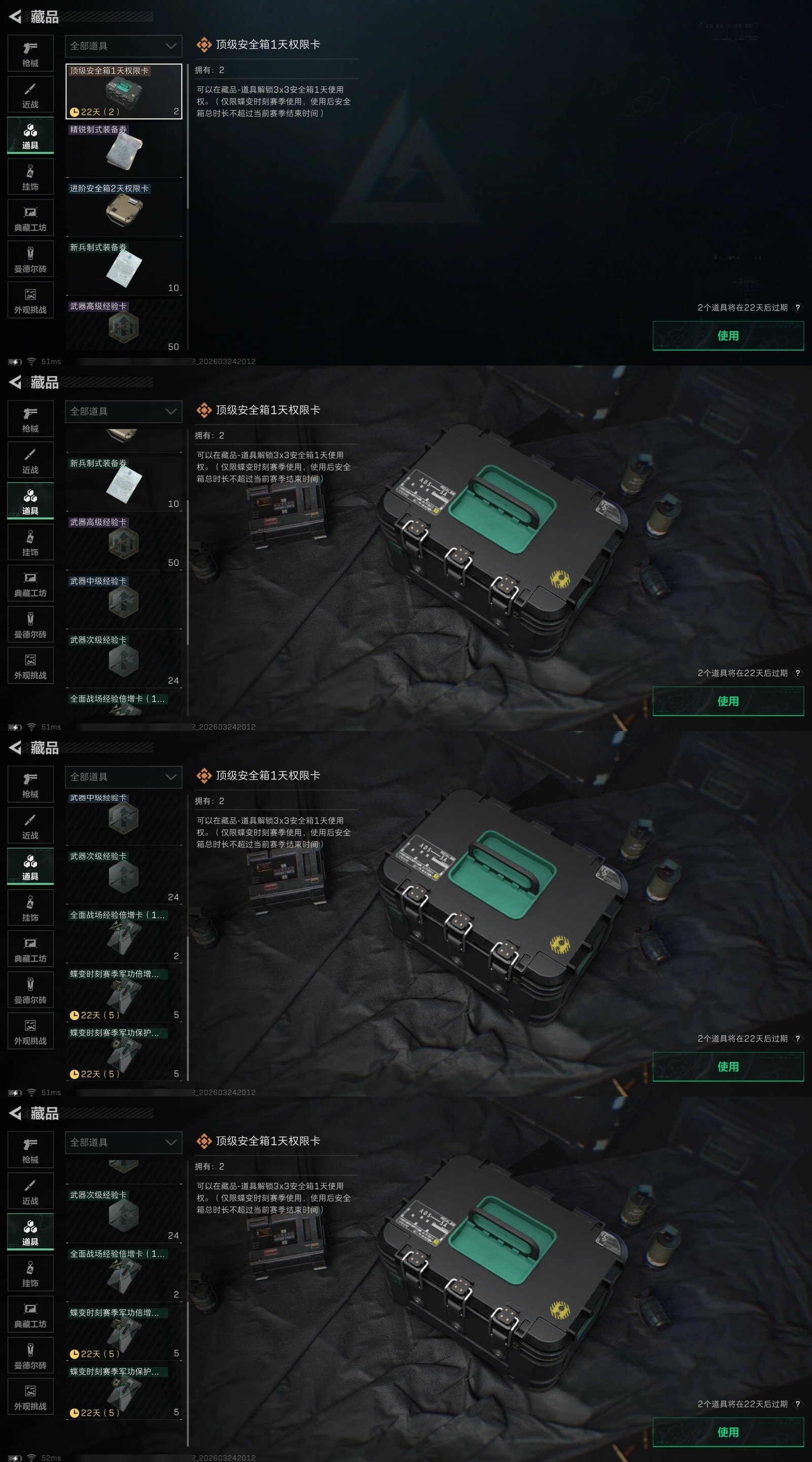This screenshot has width=812, height=1462.
Task: Open the 挂饰 charms category in the third screen
Action: point(30,908)
